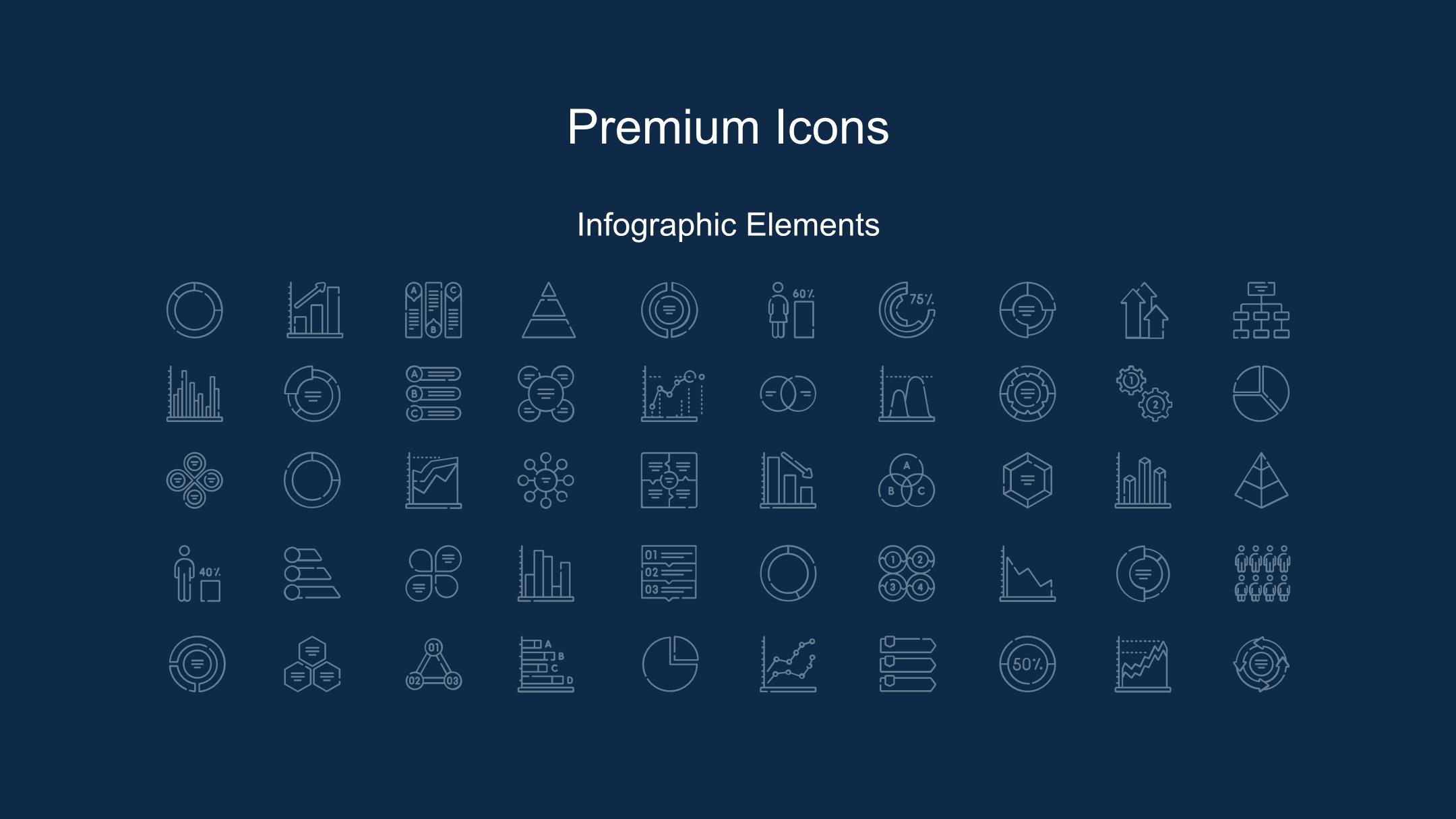1456x819 pixels.
Task: Click the Premium Icons title text
Action: click(728, 127)
